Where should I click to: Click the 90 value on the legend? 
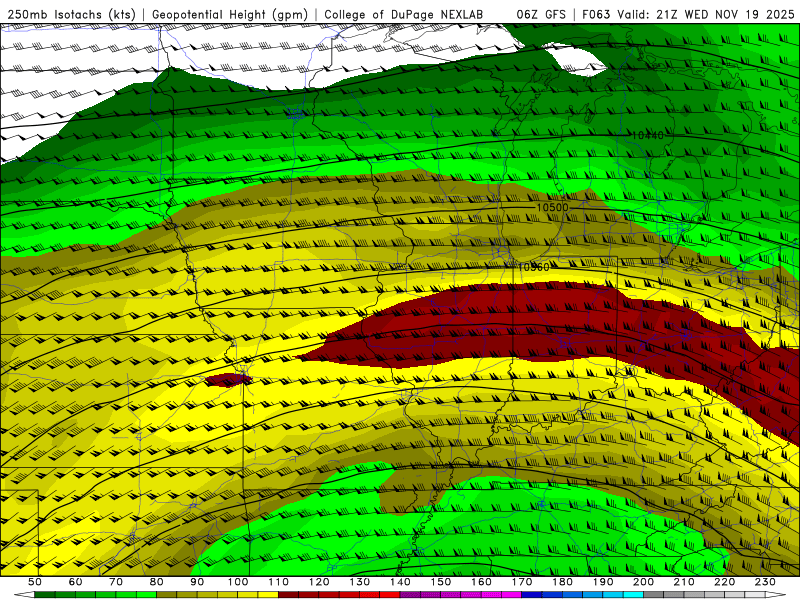[197, 582]
